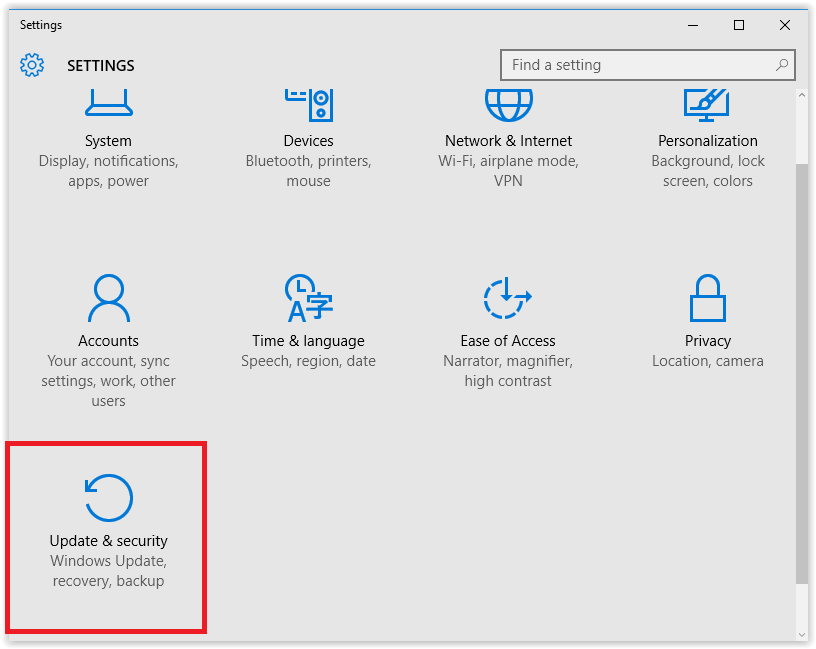Click inside the Find a setting field

[647, 65]
